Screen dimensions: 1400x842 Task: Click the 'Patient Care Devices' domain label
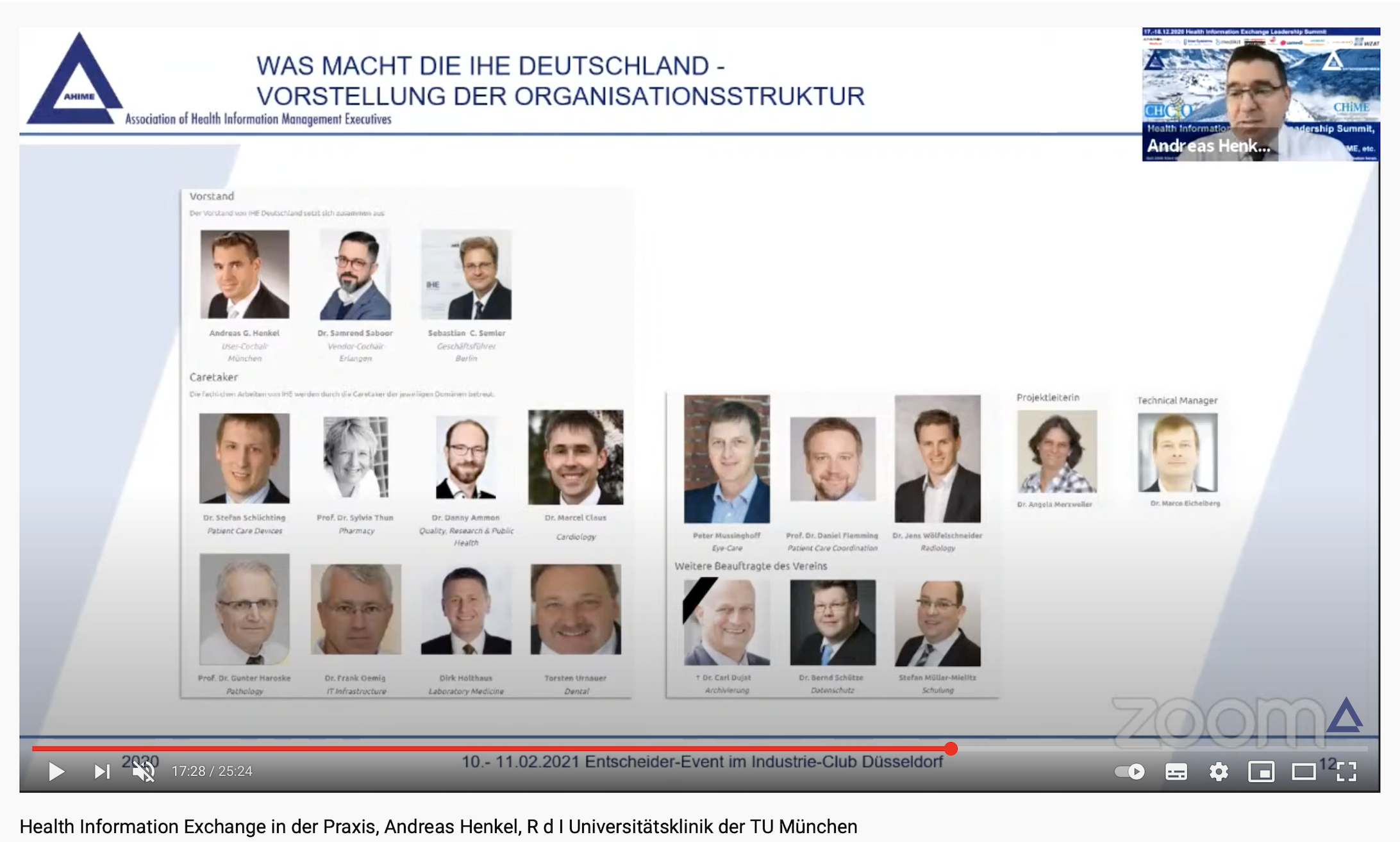244,531
